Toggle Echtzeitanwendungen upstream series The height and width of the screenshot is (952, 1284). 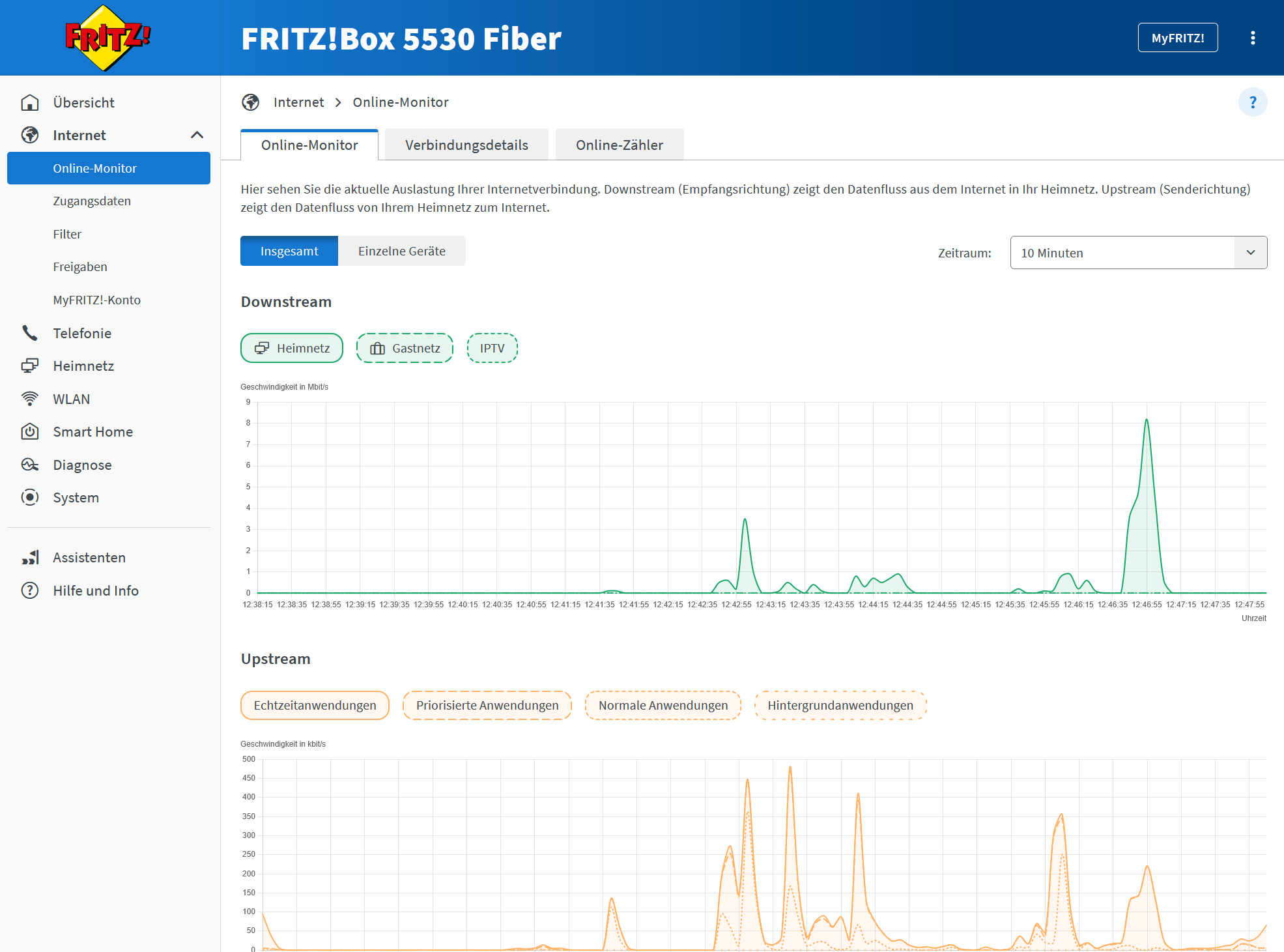click(315, 705)
